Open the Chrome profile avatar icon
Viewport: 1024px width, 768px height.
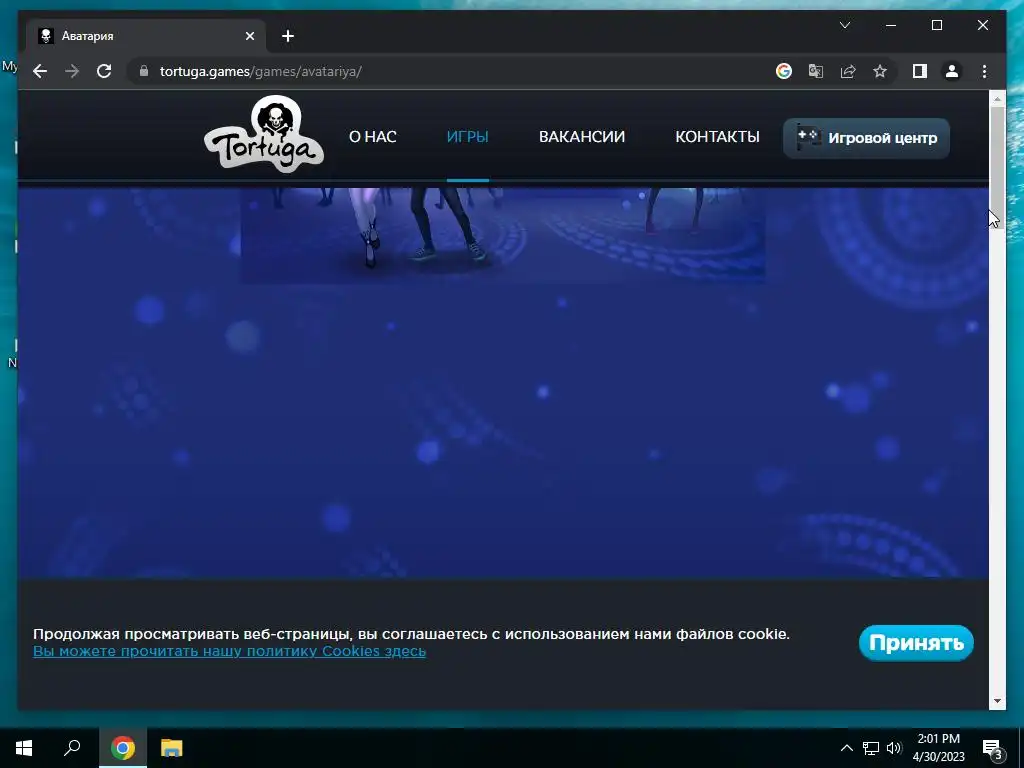[x=952, y=71]
